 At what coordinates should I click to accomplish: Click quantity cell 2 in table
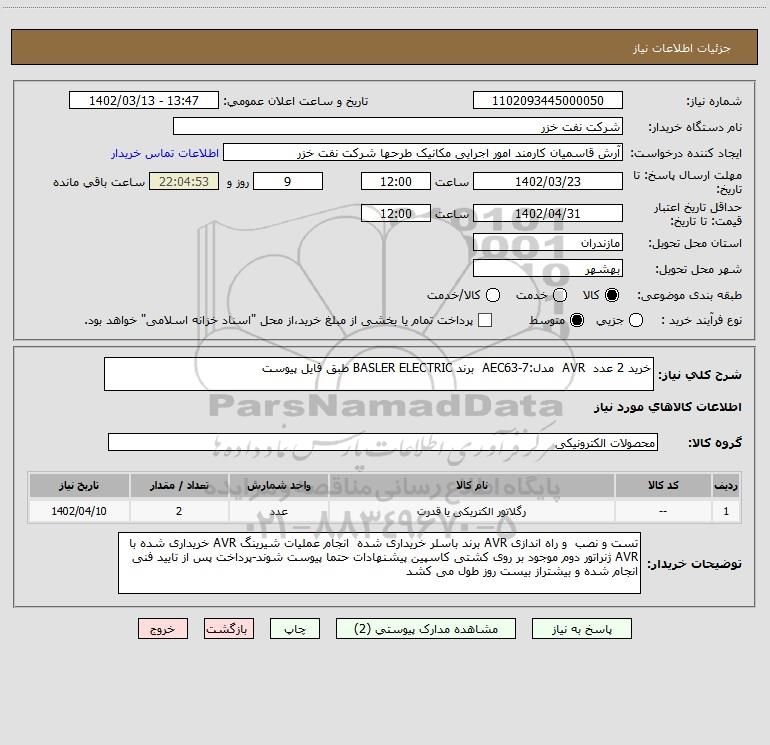pos(179,511)
